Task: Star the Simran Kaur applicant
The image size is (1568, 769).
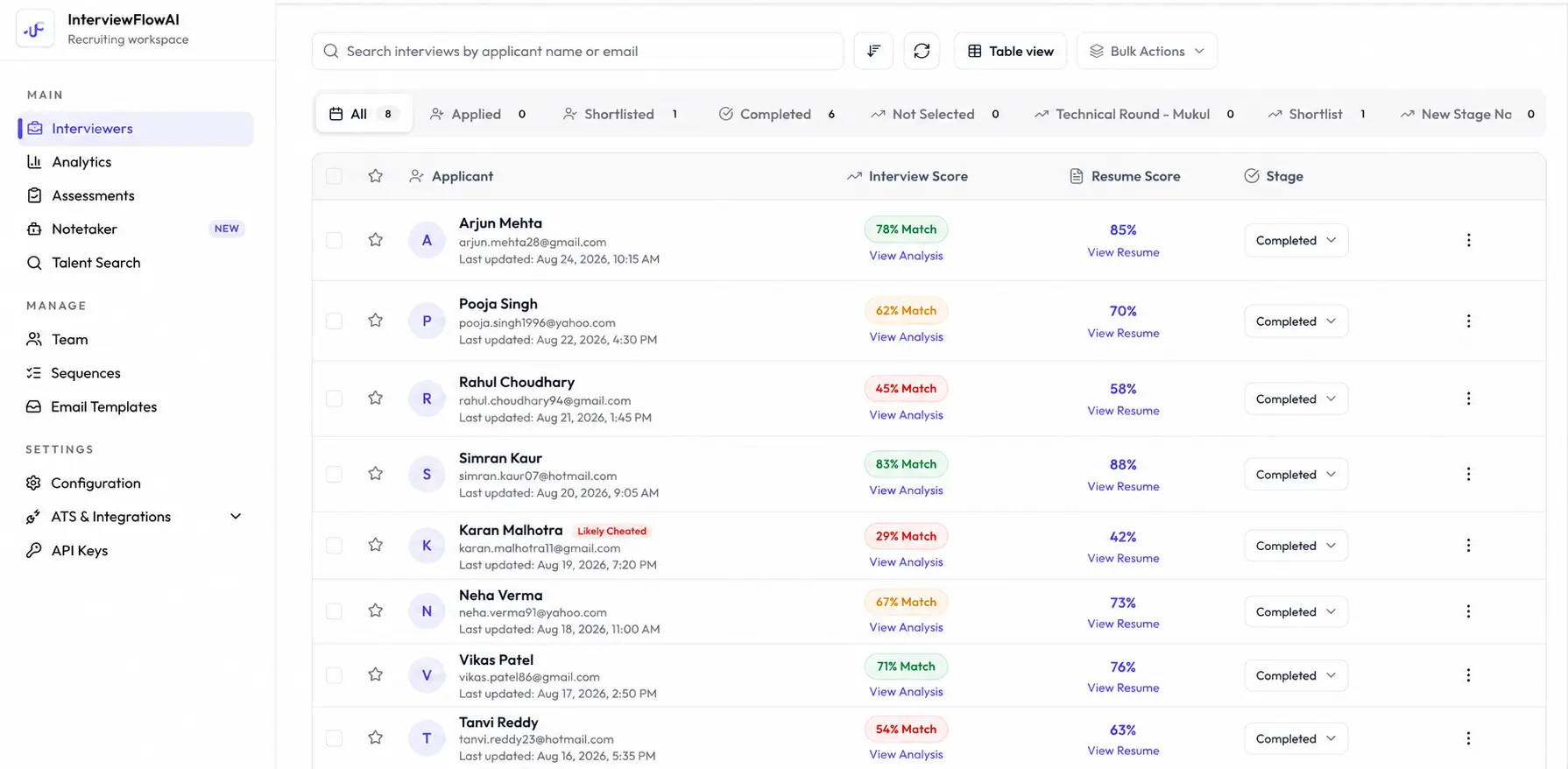Action: [376, 474]
